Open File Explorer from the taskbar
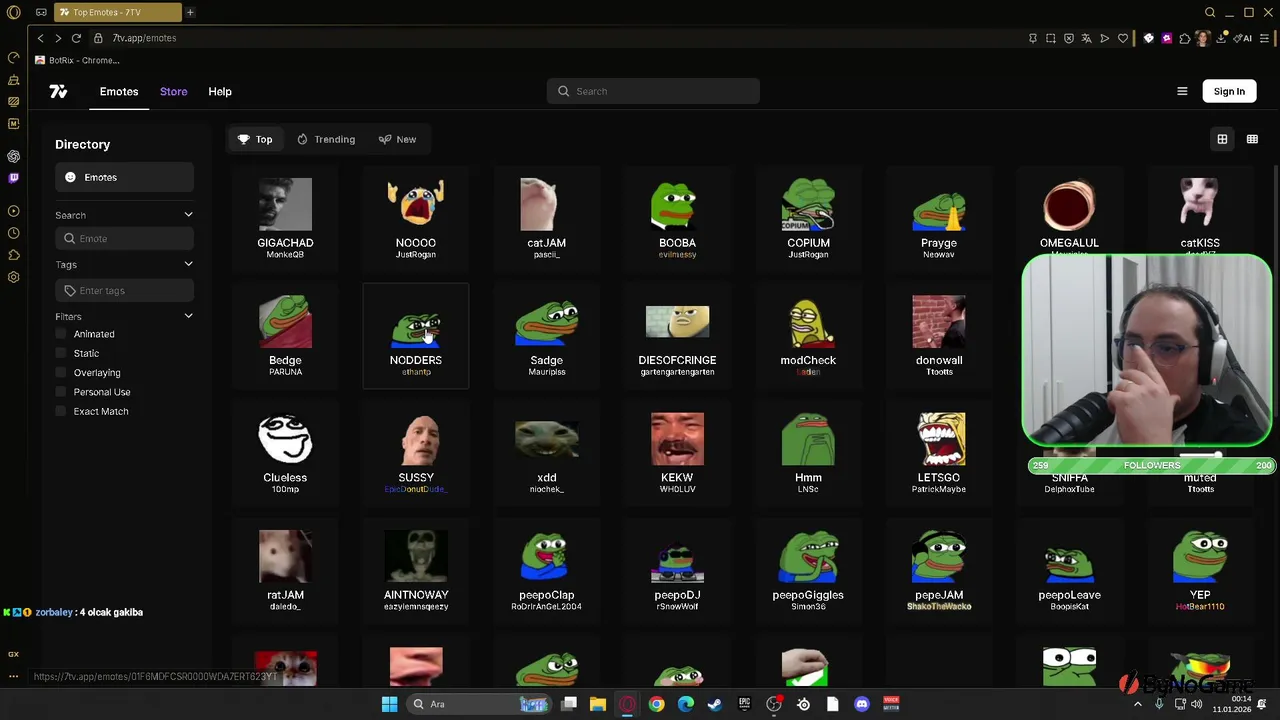Image resolution: width=1280 pixels, height=720 pixels. click(x=597, y=704)
